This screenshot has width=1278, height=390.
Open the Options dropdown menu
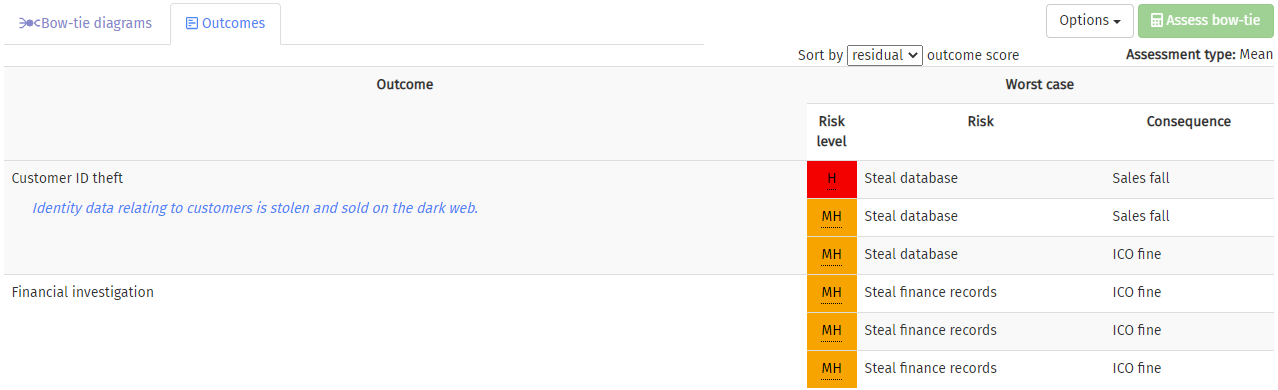click(x=1090, y=21)
